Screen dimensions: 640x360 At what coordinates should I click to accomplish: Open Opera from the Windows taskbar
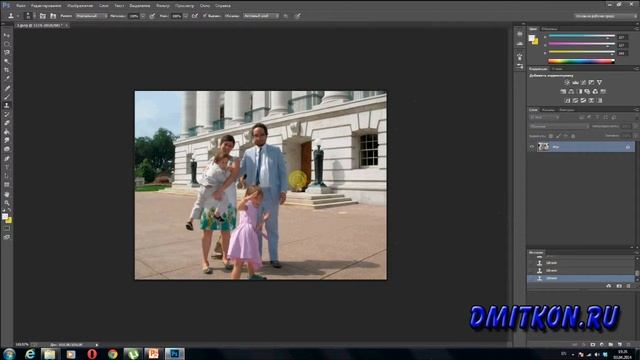[92, 354]
